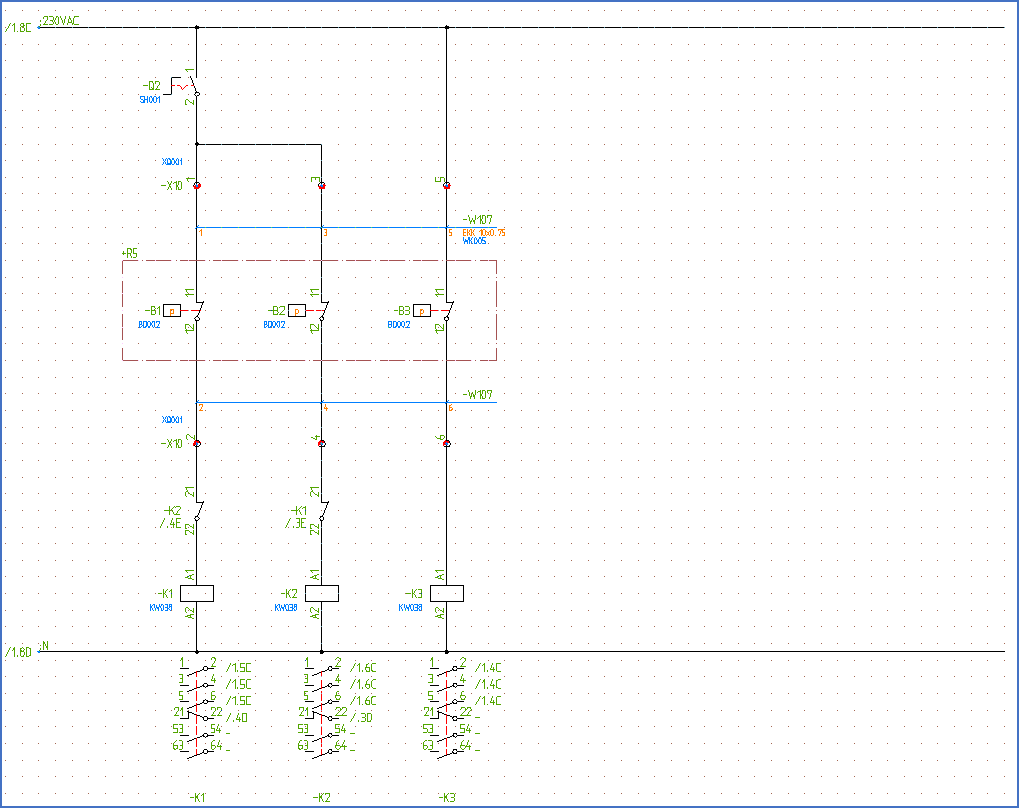Click terminal 1 of terminal strip -X10
Image resolution: width=1019 pixels, height=808 pixels.
click(196, 185)
